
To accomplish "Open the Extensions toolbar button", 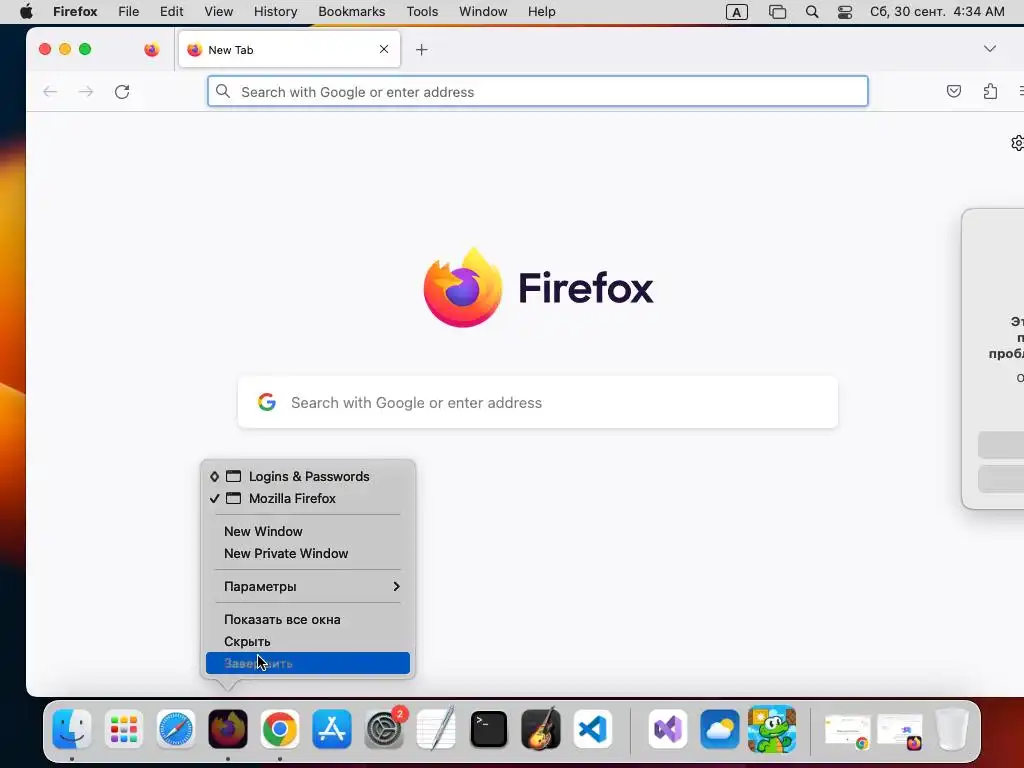I will 991,91.
